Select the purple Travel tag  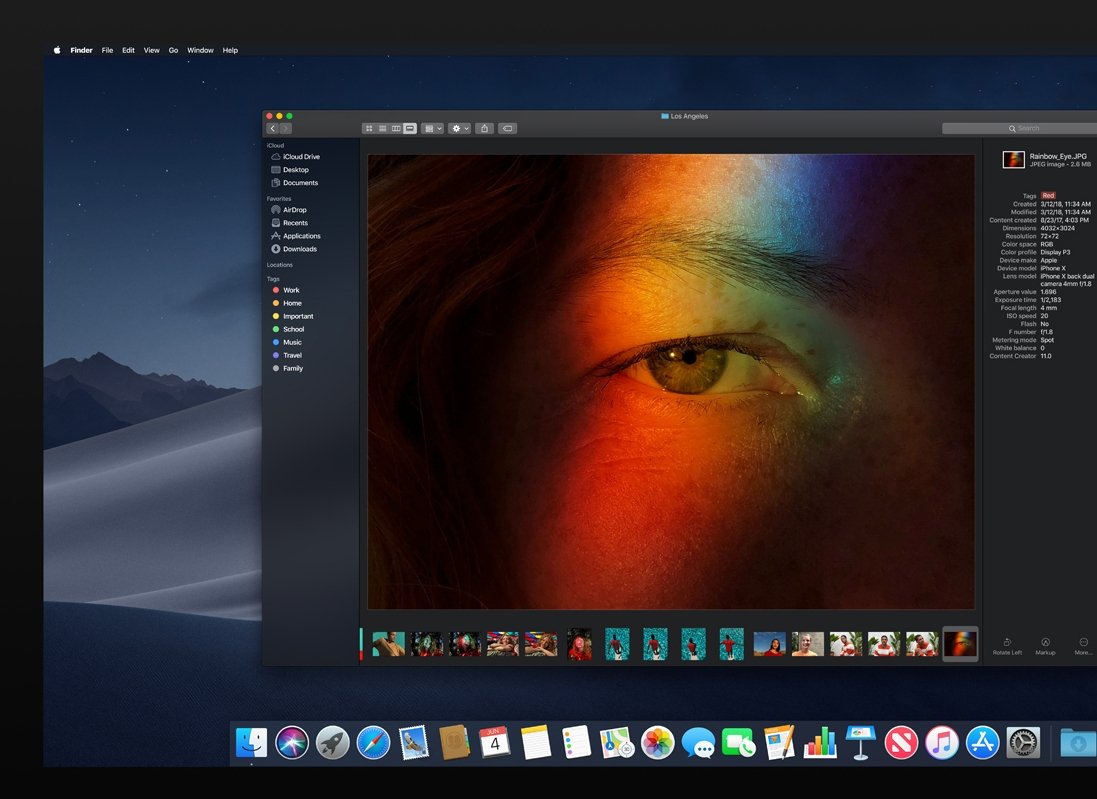pyautogui.click(x=288, y=355)
